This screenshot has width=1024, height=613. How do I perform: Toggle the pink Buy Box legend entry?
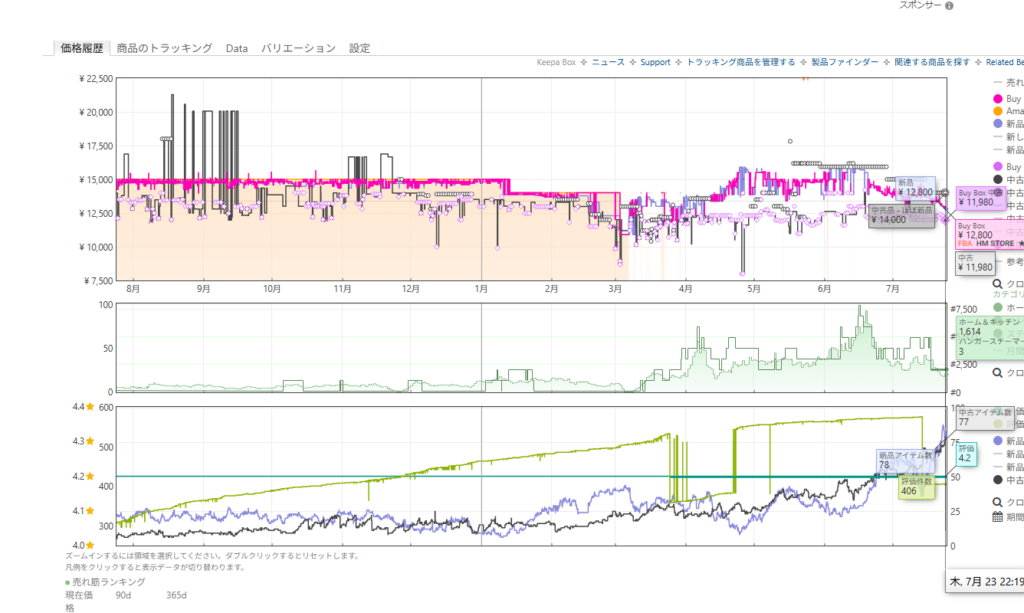[x=997, y=99]
